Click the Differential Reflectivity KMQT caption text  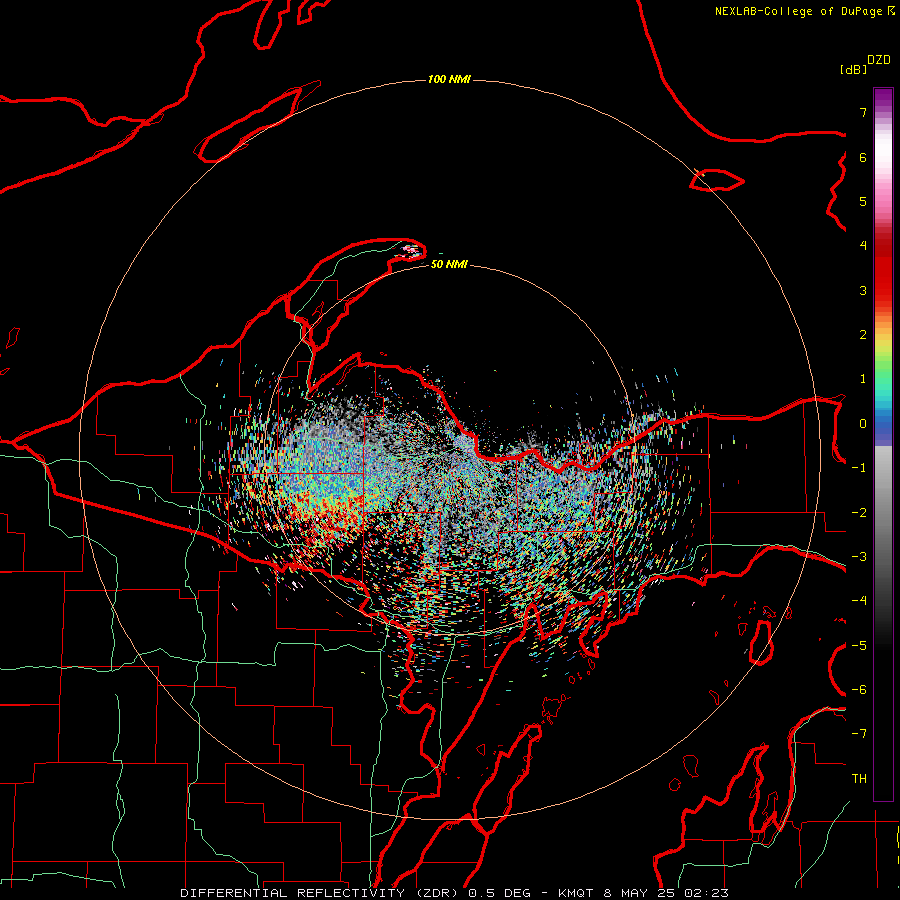(x=455, y=893)
